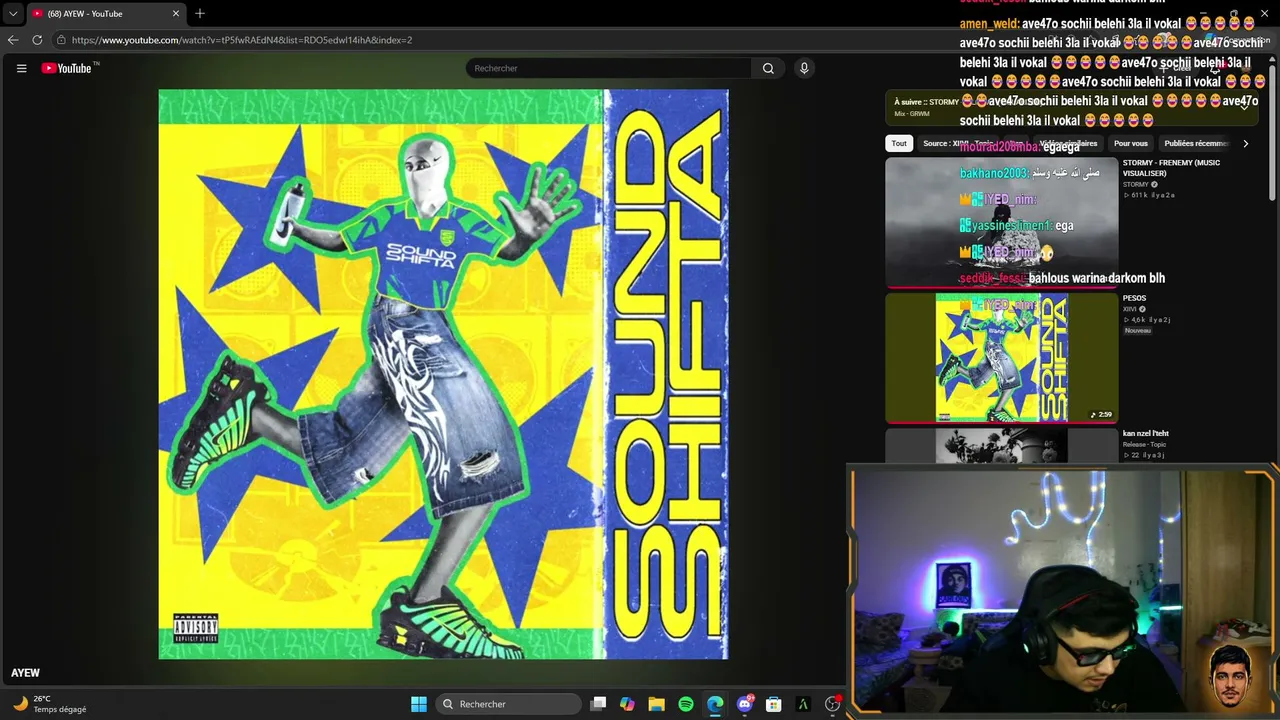The width and height of the screenshot is (1280, 720).
Task: Switch to Microsoft Edge on the taskbar
Action: pos(715,704)
